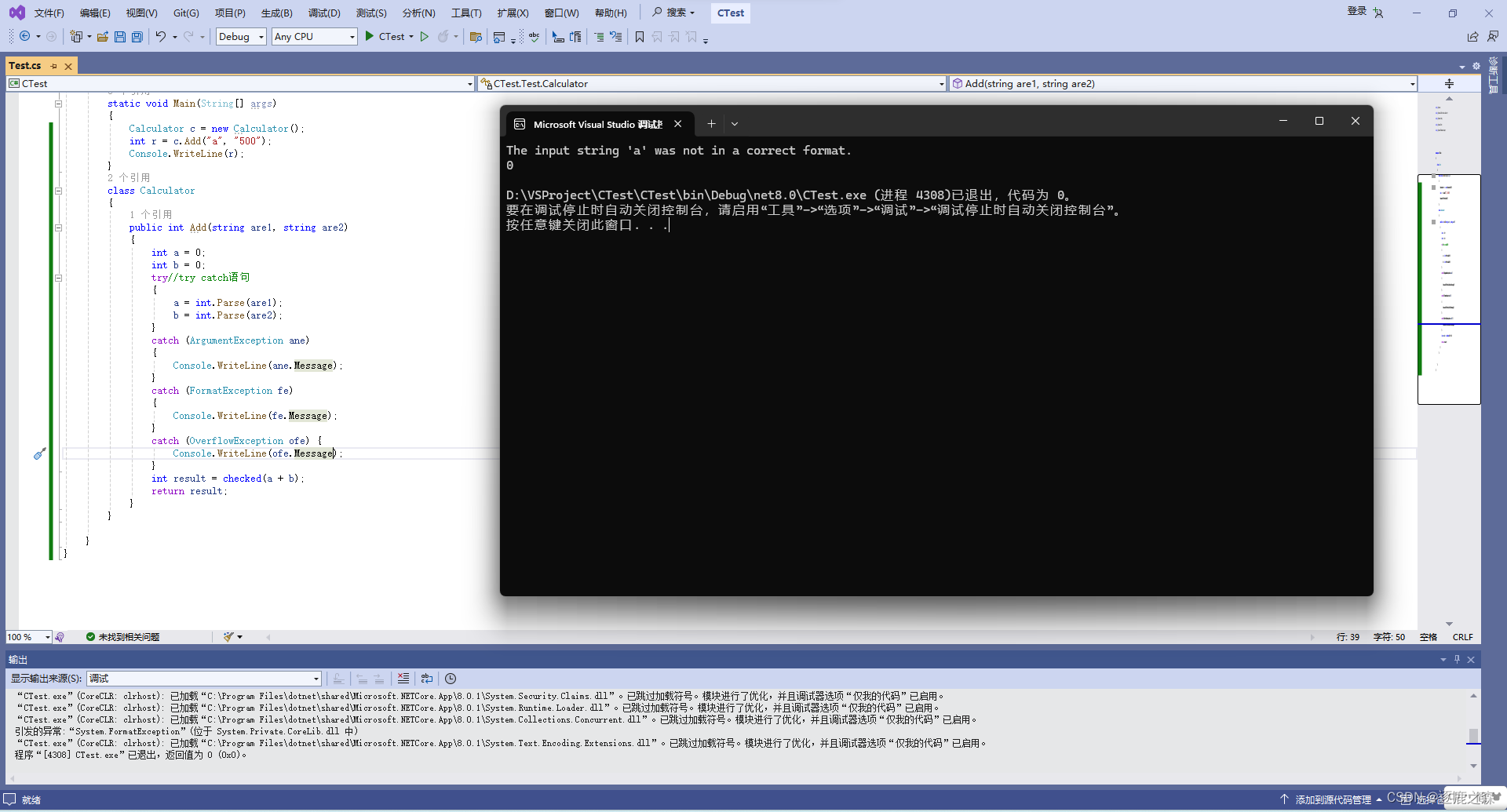Open the 编辑(E) menu

pos(95,13)
